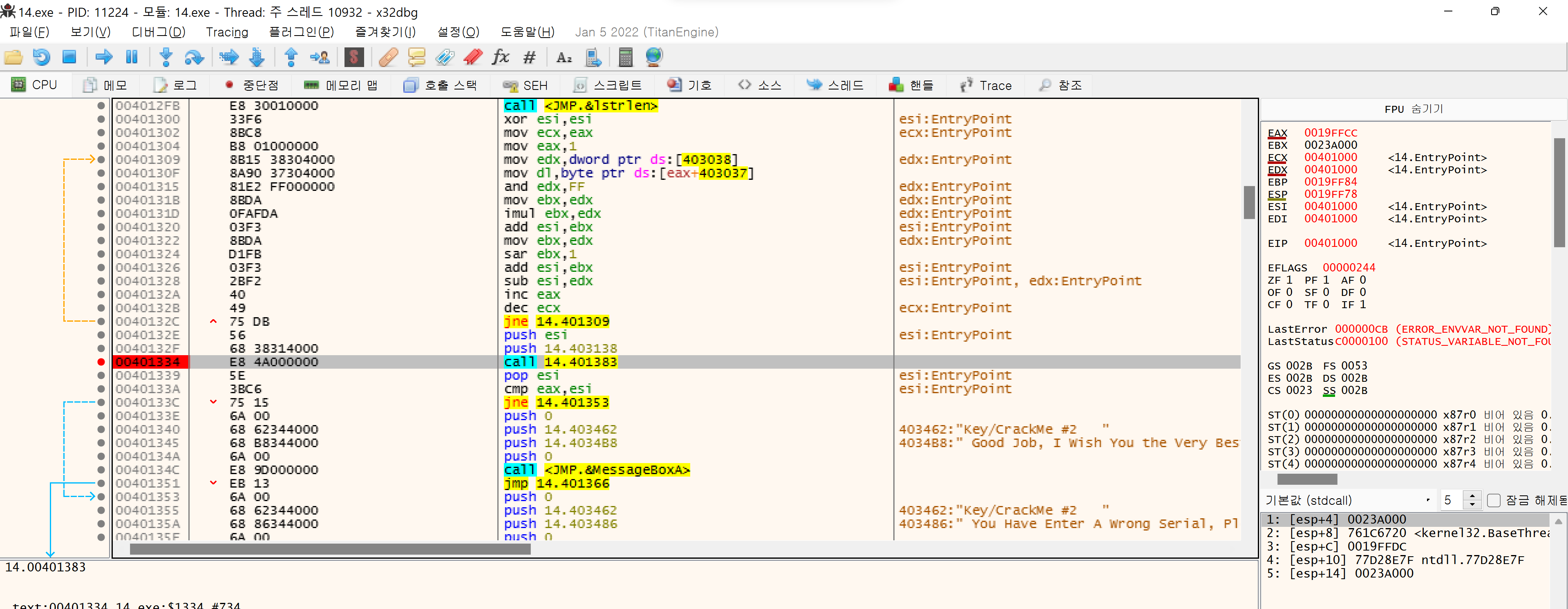The width and height of the screenshot is (1568, 609).
Task: Select the call 14.401383 instruction row
Action: point(676,362)
